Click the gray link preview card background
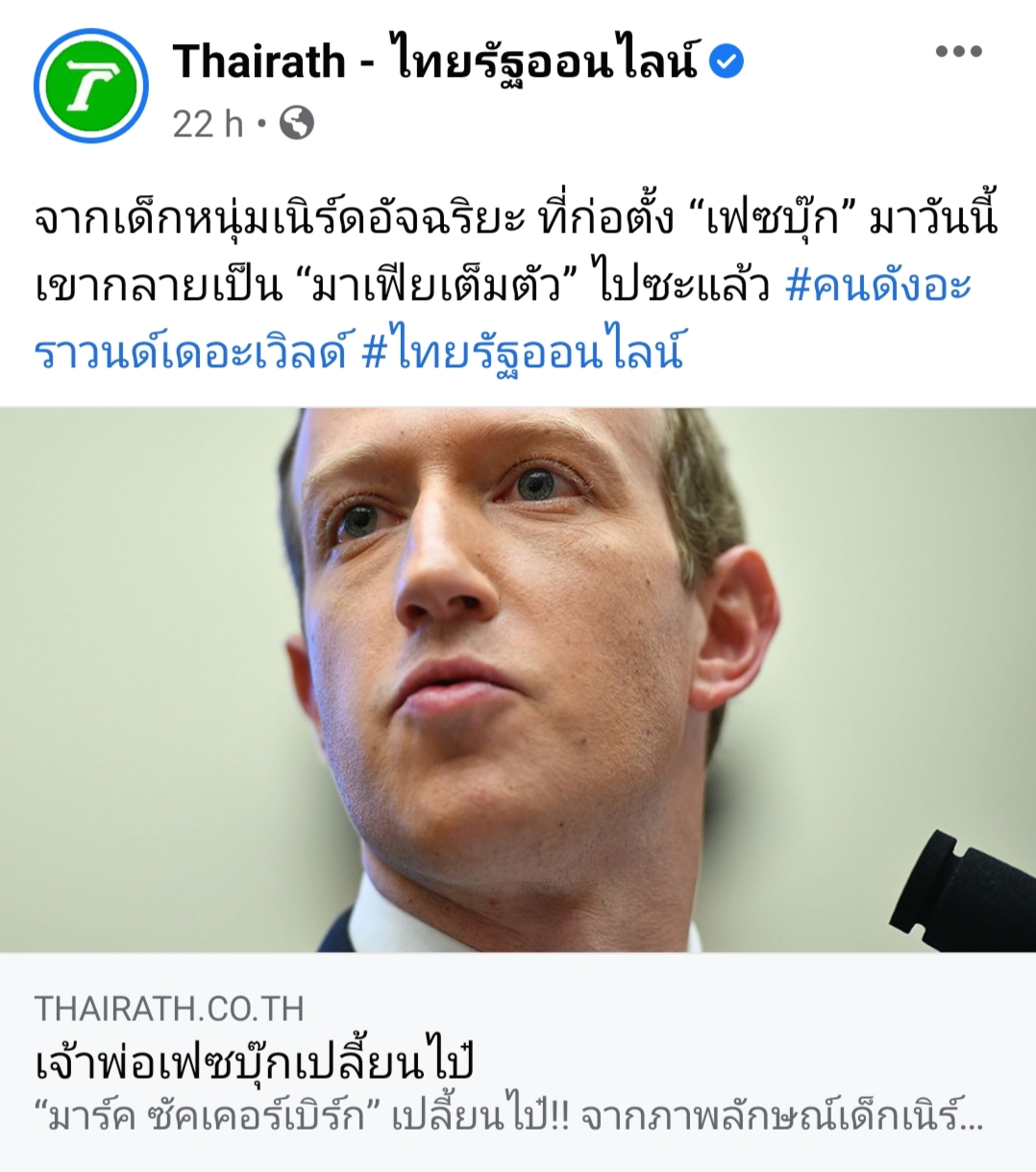This screenshot has height=1172, width=1036. tap(518, 1061)
